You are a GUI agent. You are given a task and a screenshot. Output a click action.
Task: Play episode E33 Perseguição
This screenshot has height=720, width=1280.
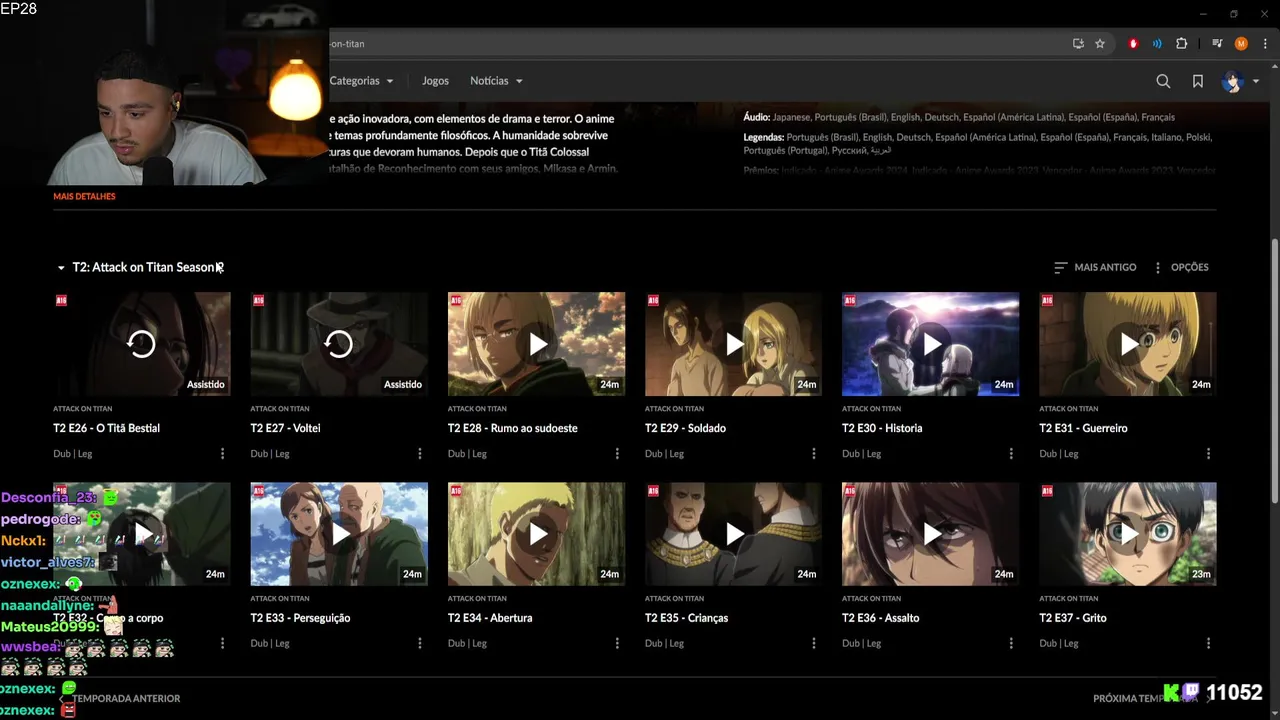(x=339, y=534)
